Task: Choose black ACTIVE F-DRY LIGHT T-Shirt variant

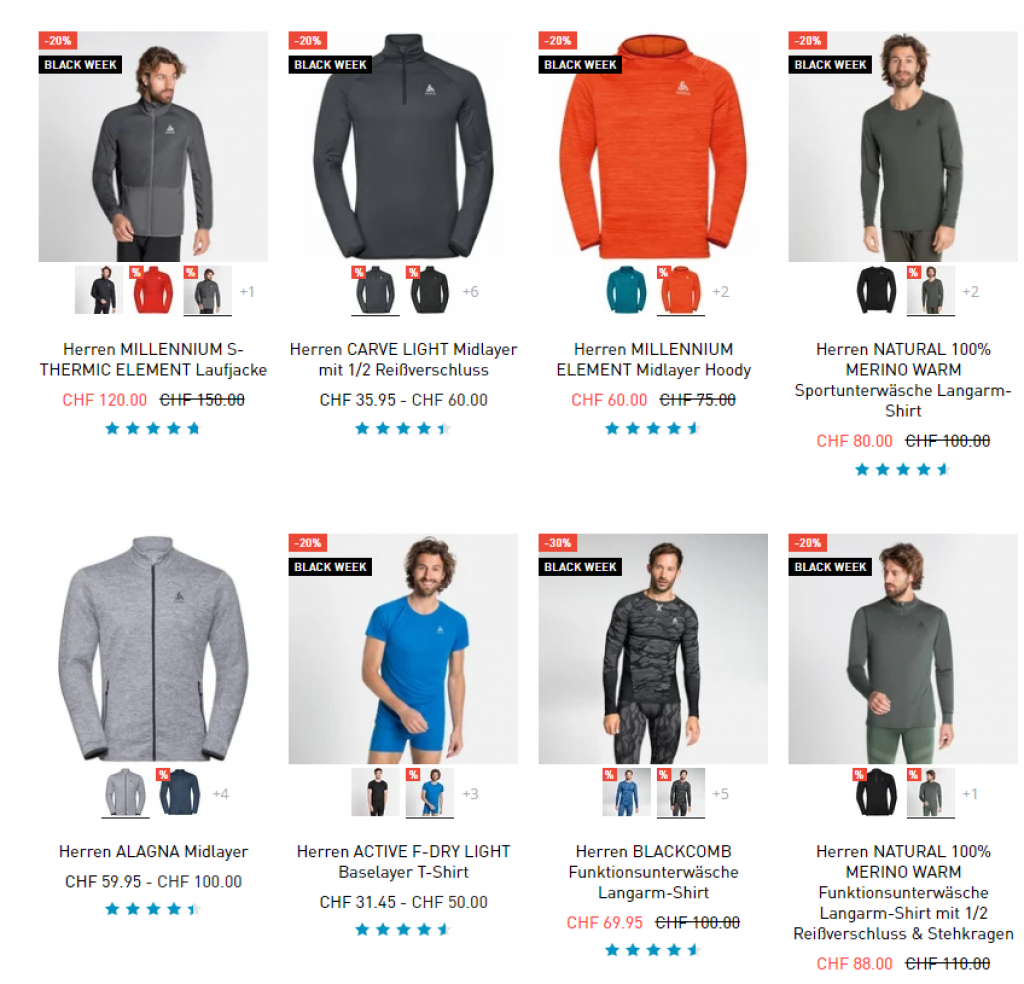Action: coord(376,793)
